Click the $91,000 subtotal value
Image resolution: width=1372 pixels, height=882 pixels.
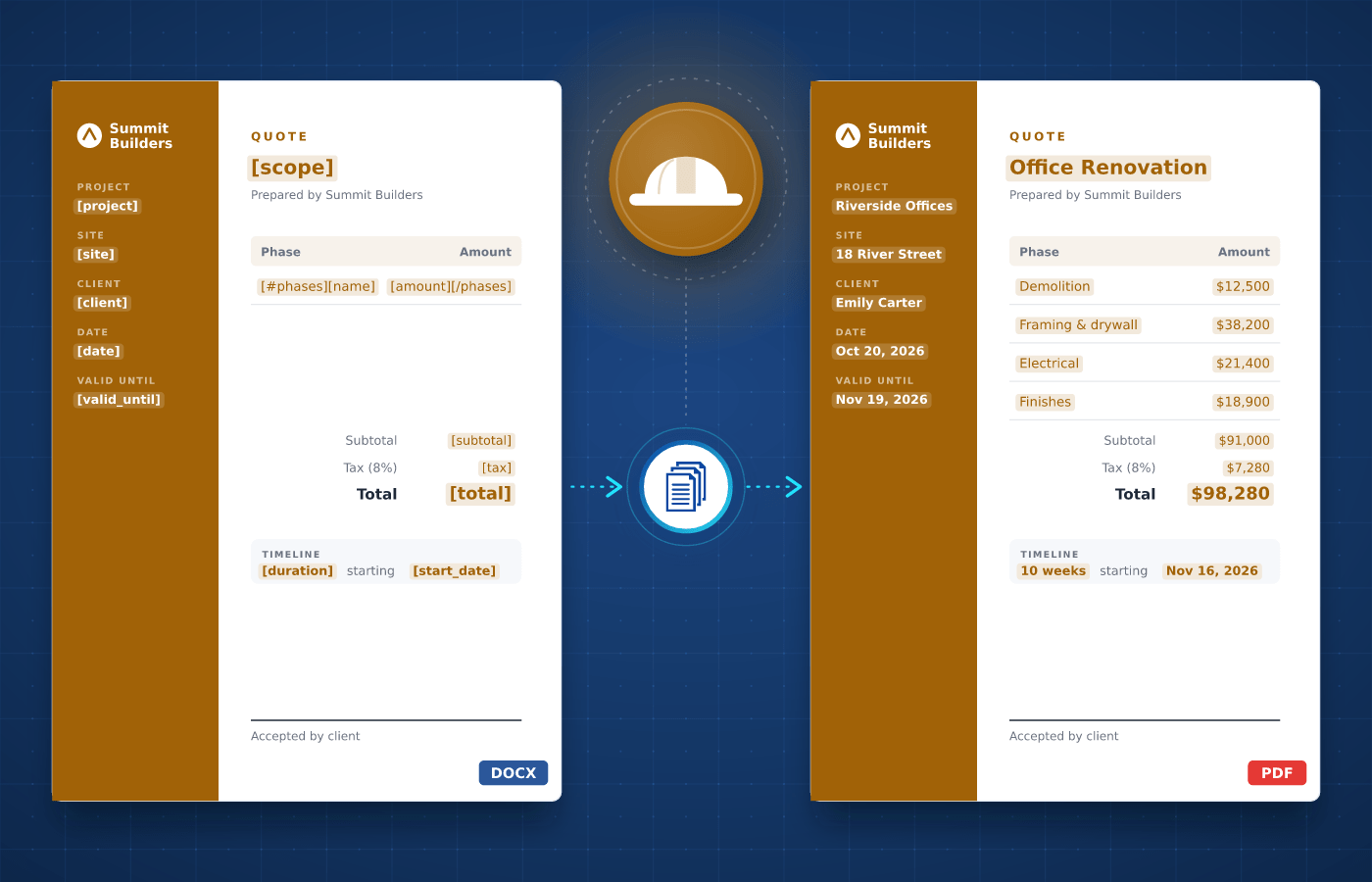click(1245, 441)
